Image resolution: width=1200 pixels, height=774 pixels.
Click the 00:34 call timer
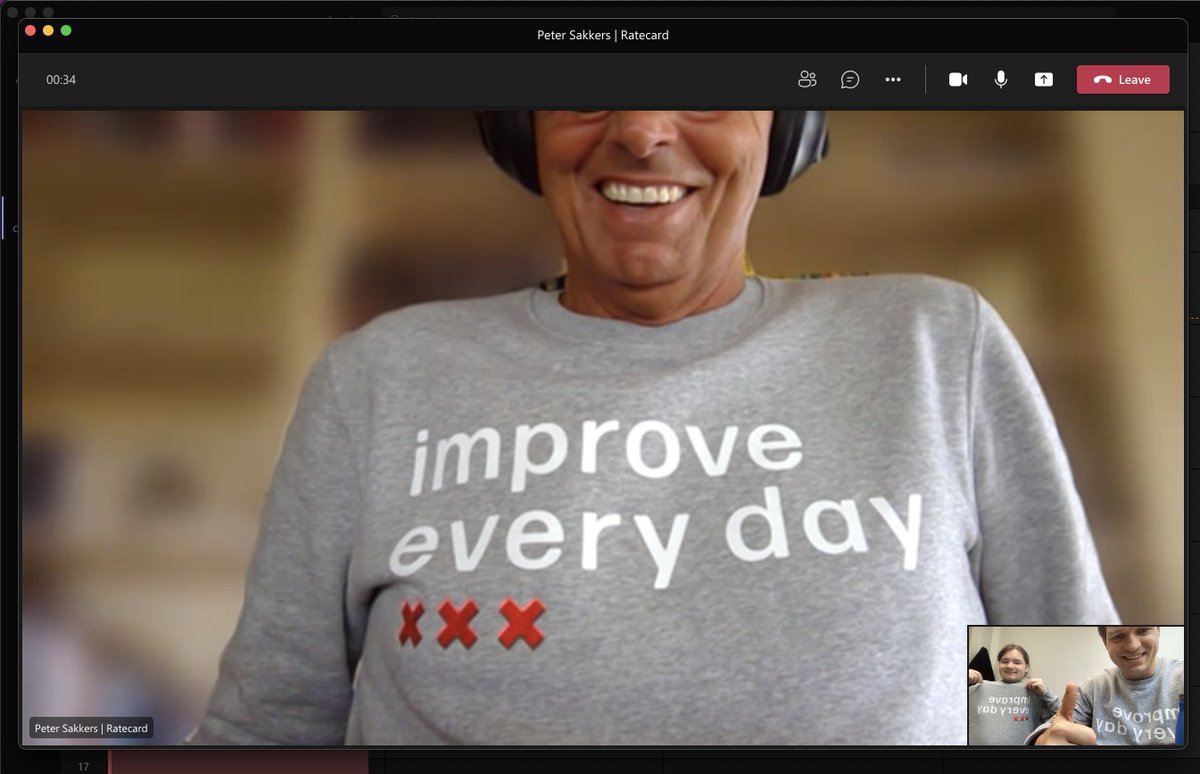pos(61,80)
